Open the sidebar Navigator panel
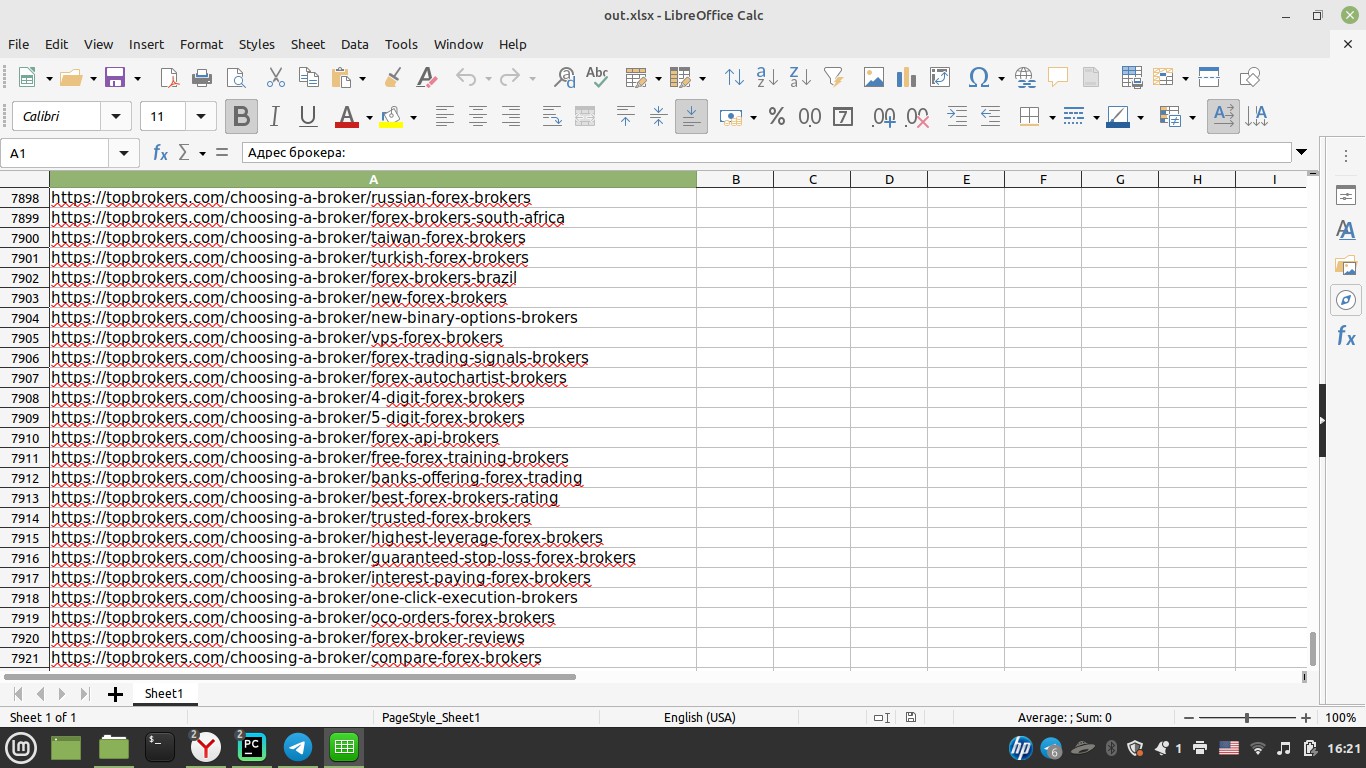 [1346, 300]
